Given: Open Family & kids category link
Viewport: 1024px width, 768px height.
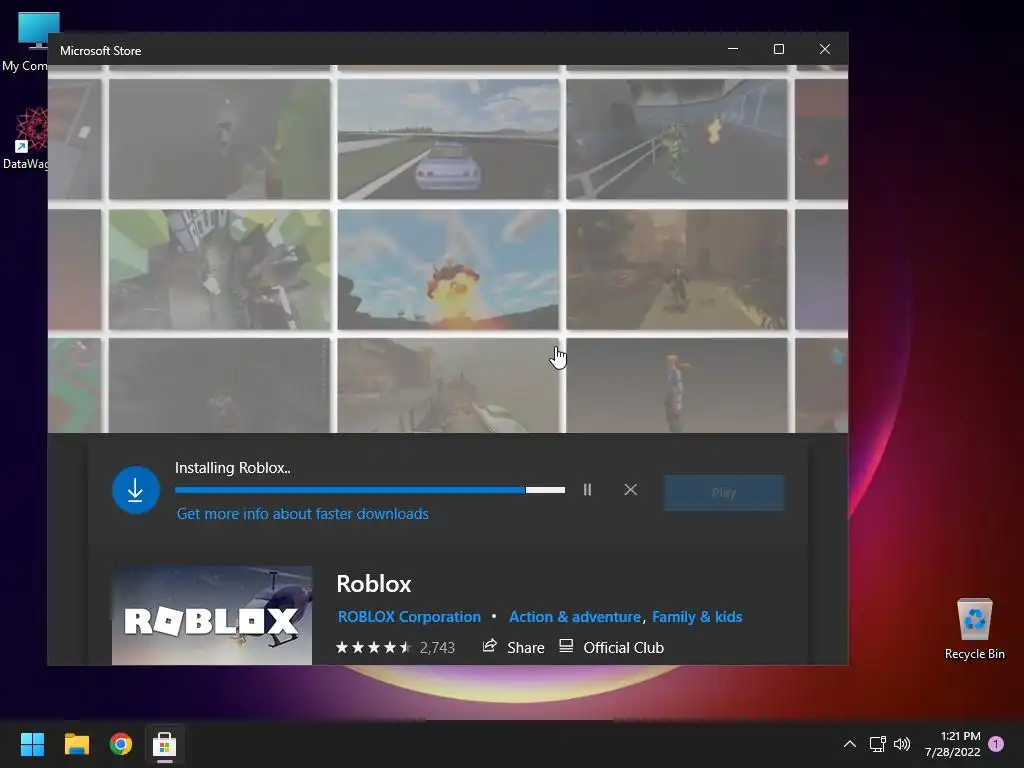Looking at the screenshot, I should (697, 616).
